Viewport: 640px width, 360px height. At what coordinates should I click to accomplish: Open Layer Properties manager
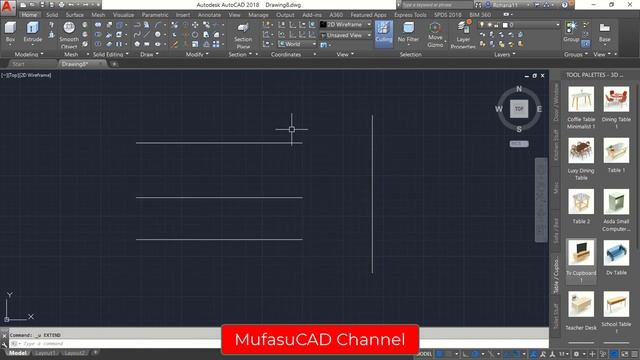pos(463,36)
